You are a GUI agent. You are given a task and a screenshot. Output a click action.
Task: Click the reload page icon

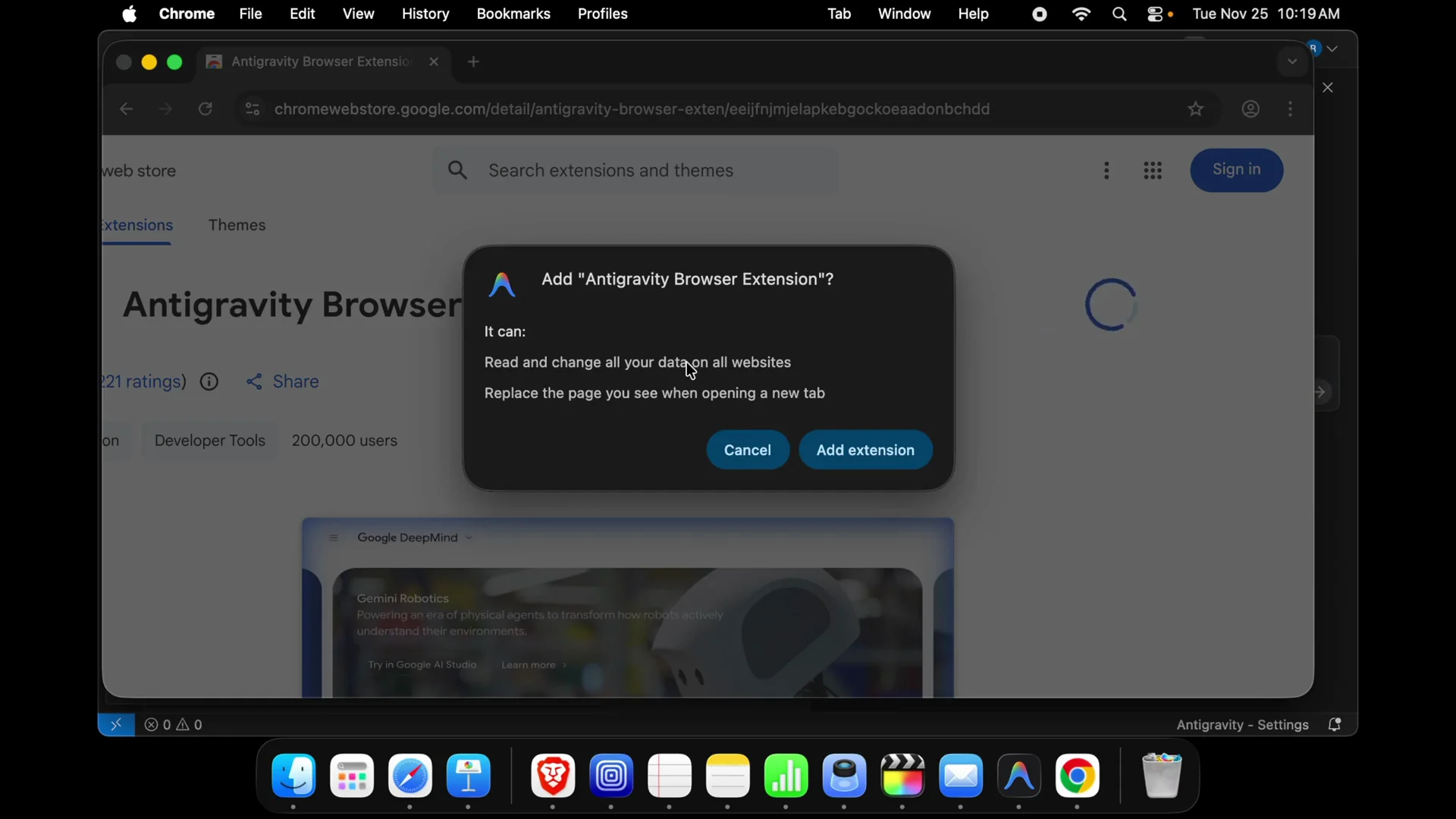pyautogui.click(x=206, y=109)
